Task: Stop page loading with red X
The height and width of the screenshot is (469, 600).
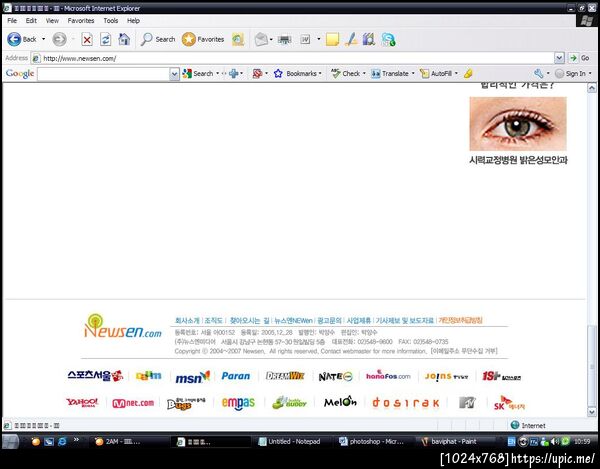Action: point(87,39)
